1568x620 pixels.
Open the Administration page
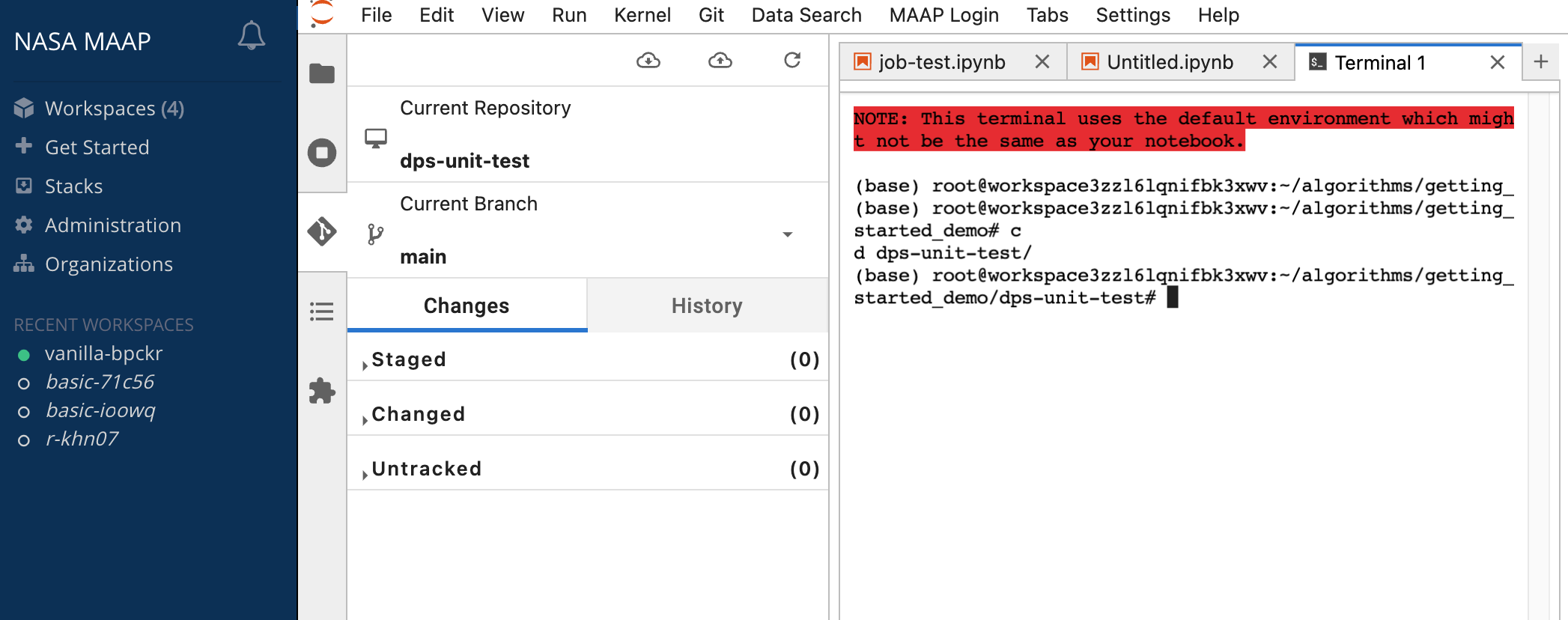(x=113, y=225)
